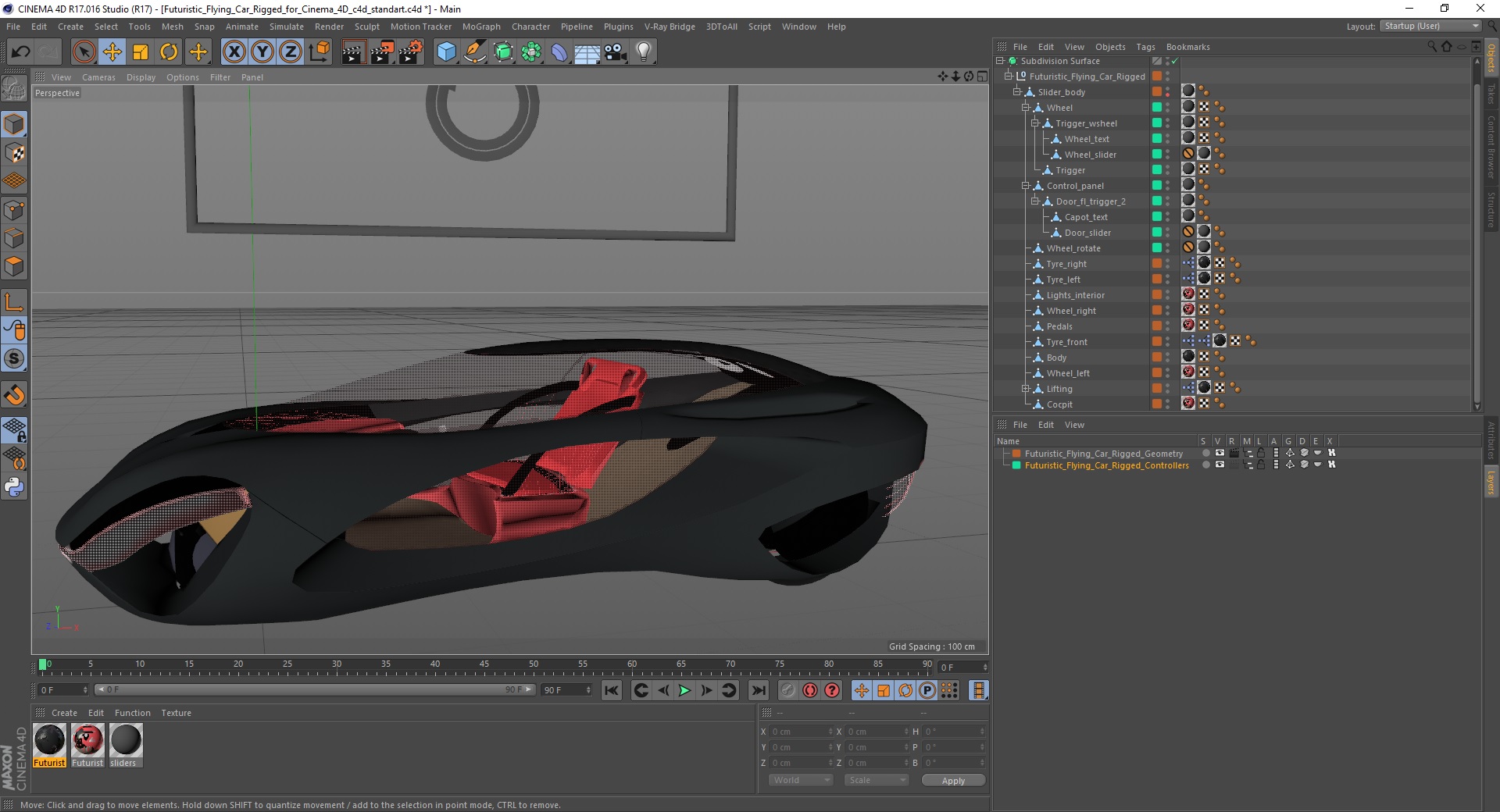Click the Record Active Objects keyframe button
1500x812 pixels.
click(x=787, y=690)
